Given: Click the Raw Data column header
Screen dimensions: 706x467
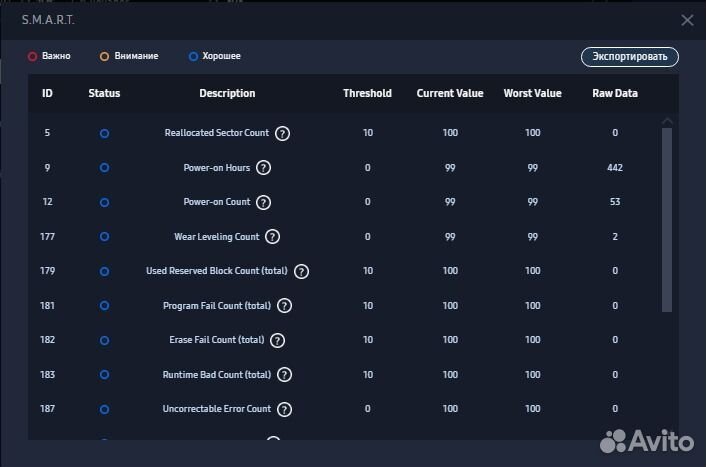Looking at the screenshot, I should point(614,93).
